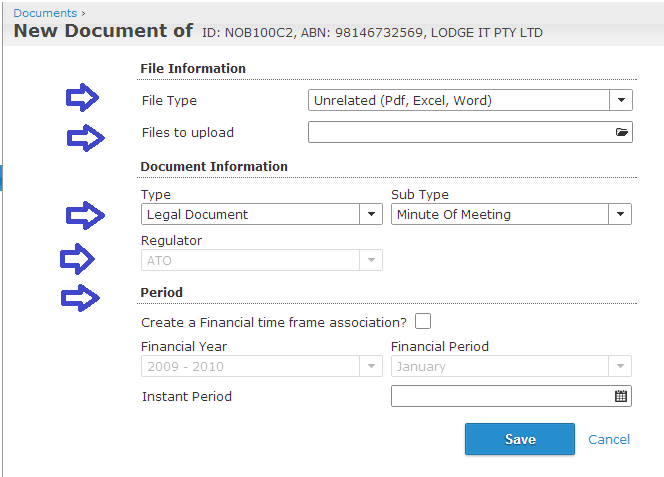Click the blue arrow next to Regulator field
Image resolution: width=664 pixels, height=477 pixels.
77,258
